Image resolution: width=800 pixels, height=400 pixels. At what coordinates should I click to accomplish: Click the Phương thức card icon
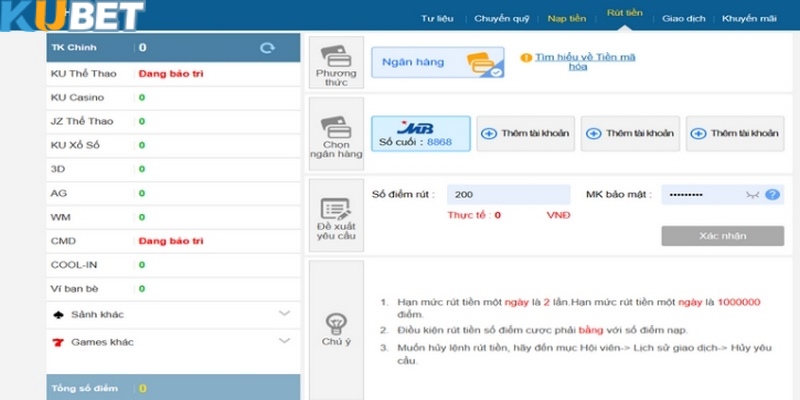click(335, 57)
